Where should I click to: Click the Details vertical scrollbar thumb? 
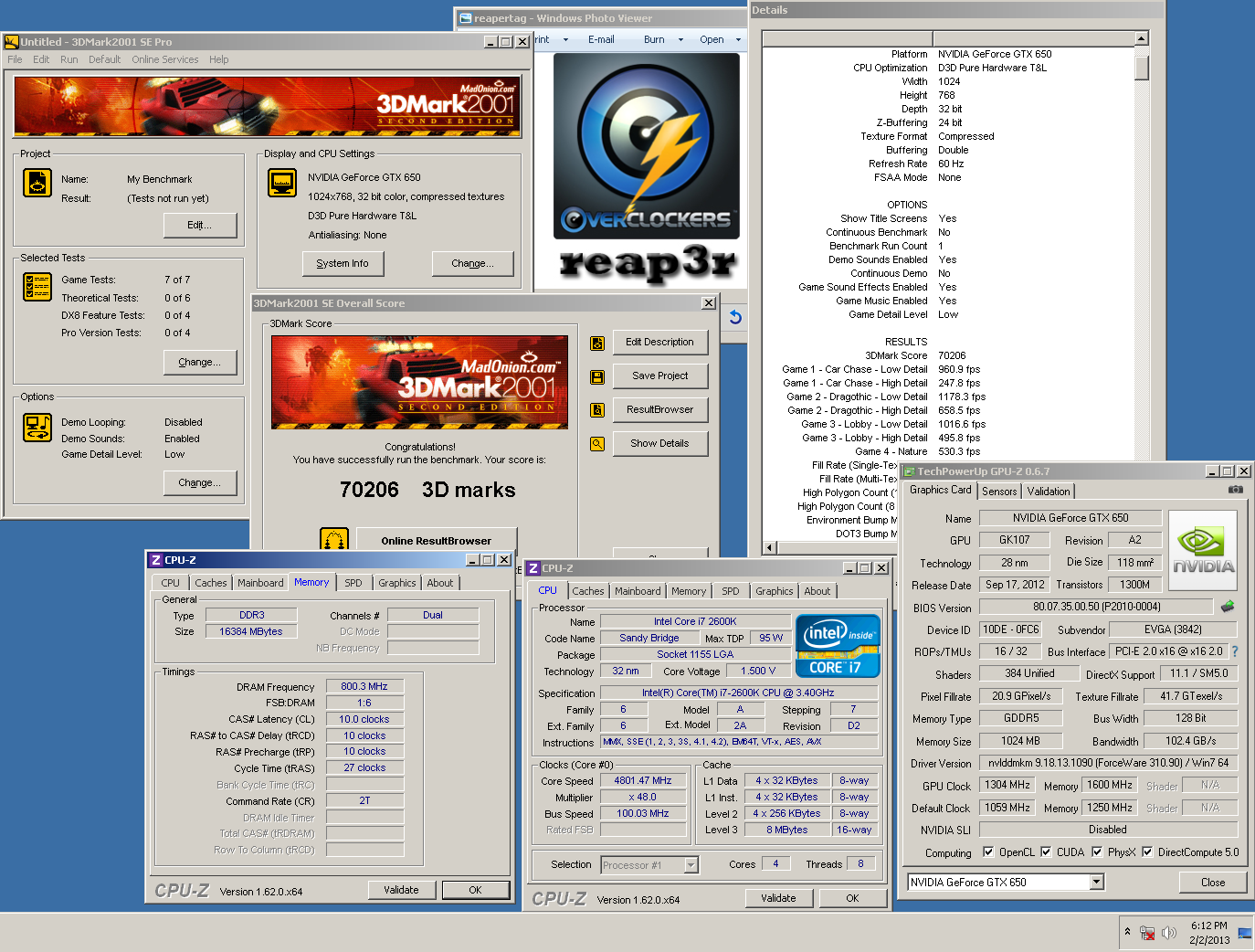click(1142, 69)
